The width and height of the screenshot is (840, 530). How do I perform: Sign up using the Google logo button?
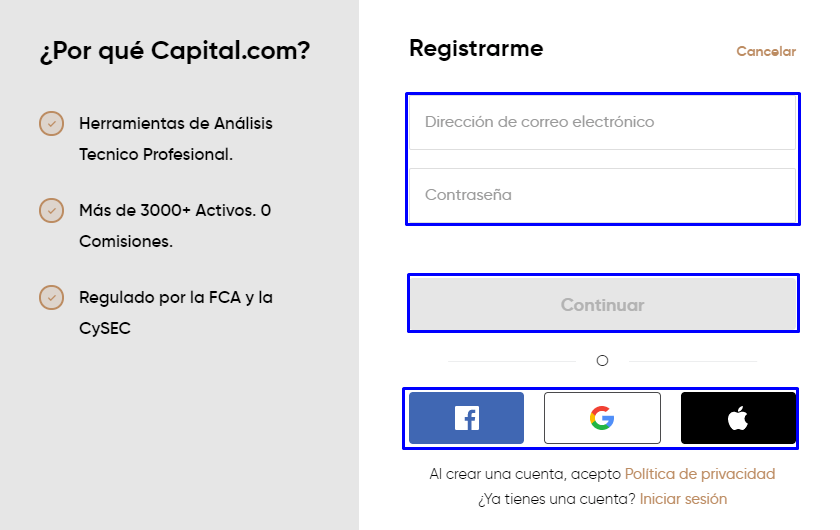pos(602,418)
